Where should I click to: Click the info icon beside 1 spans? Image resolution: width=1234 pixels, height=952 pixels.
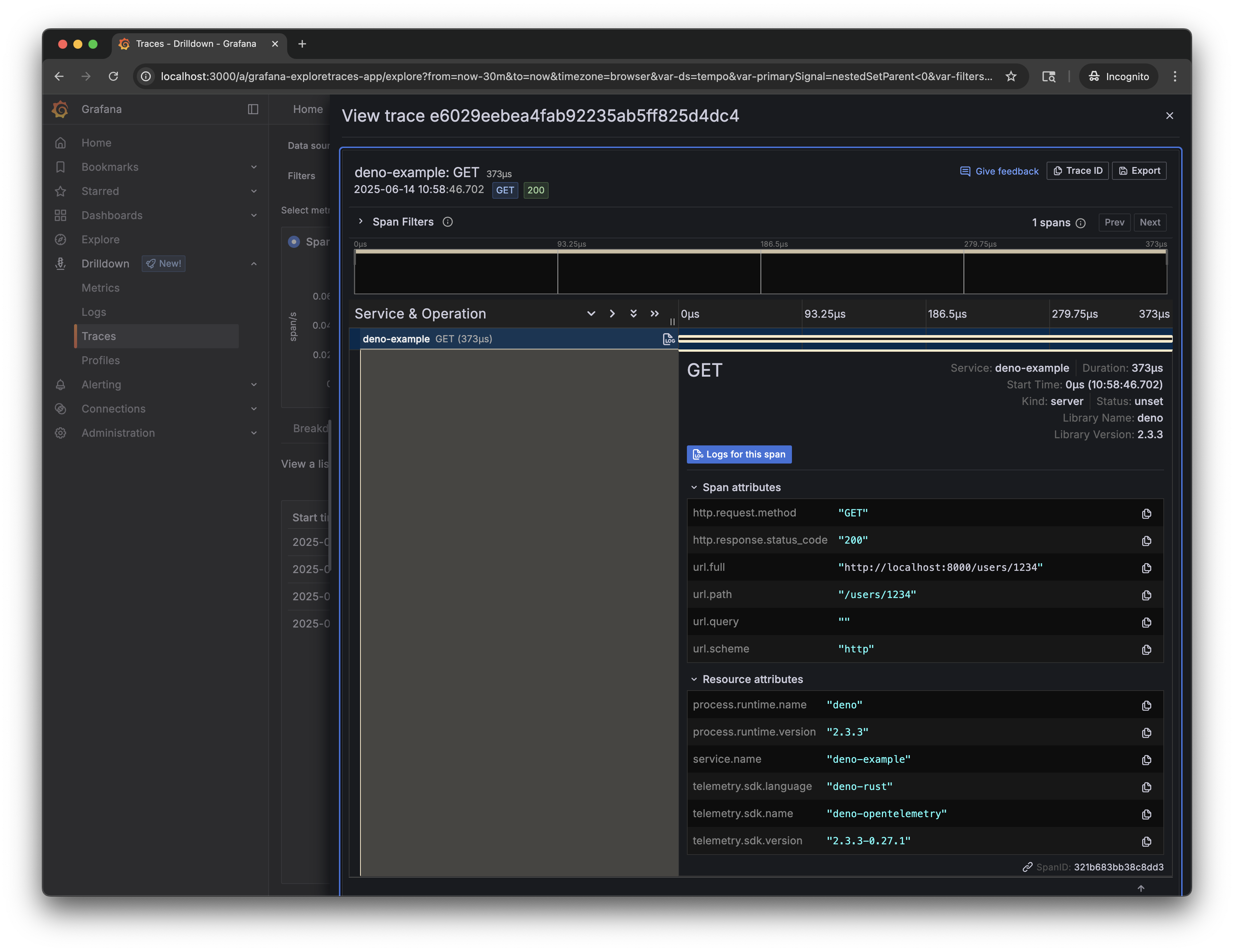tap(1080, 223)
